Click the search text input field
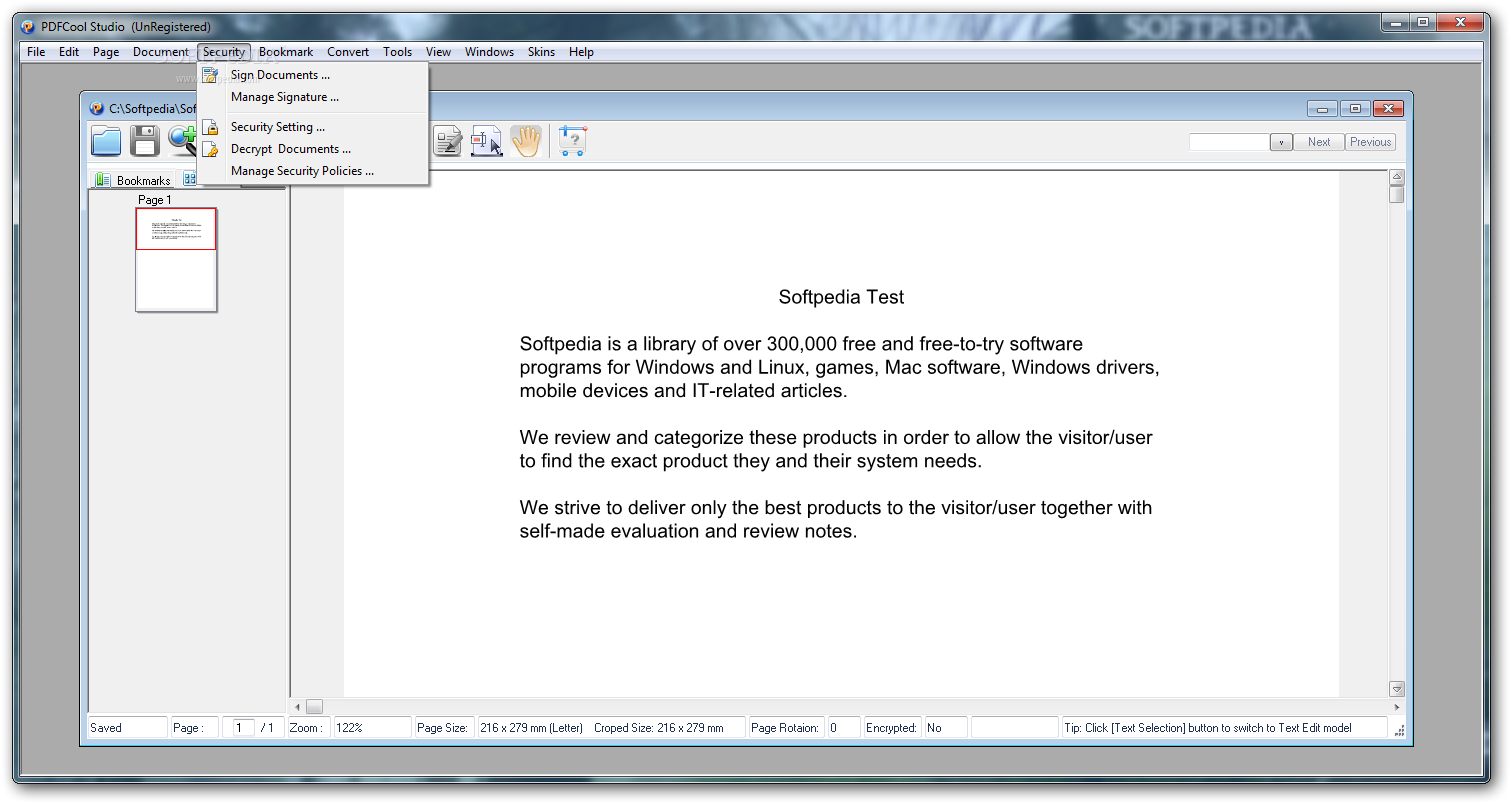1511x804 pixels. coord(1229,142)
